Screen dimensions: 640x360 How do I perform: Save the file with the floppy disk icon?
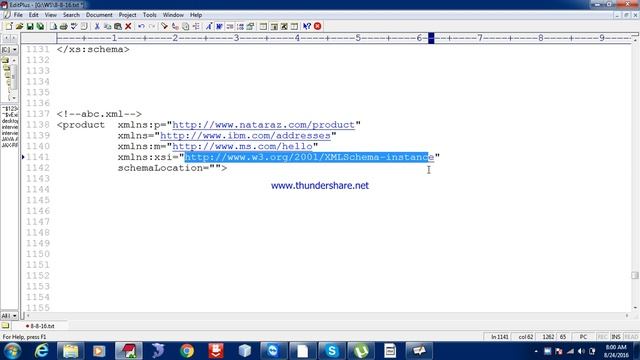click(30, 27)
